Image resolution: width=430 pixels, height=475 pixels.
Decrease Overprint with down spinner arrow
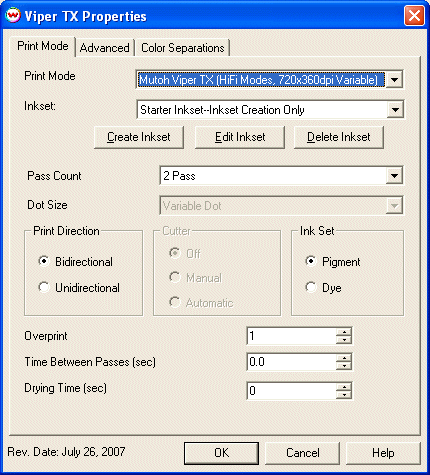[x=344, y=340]
